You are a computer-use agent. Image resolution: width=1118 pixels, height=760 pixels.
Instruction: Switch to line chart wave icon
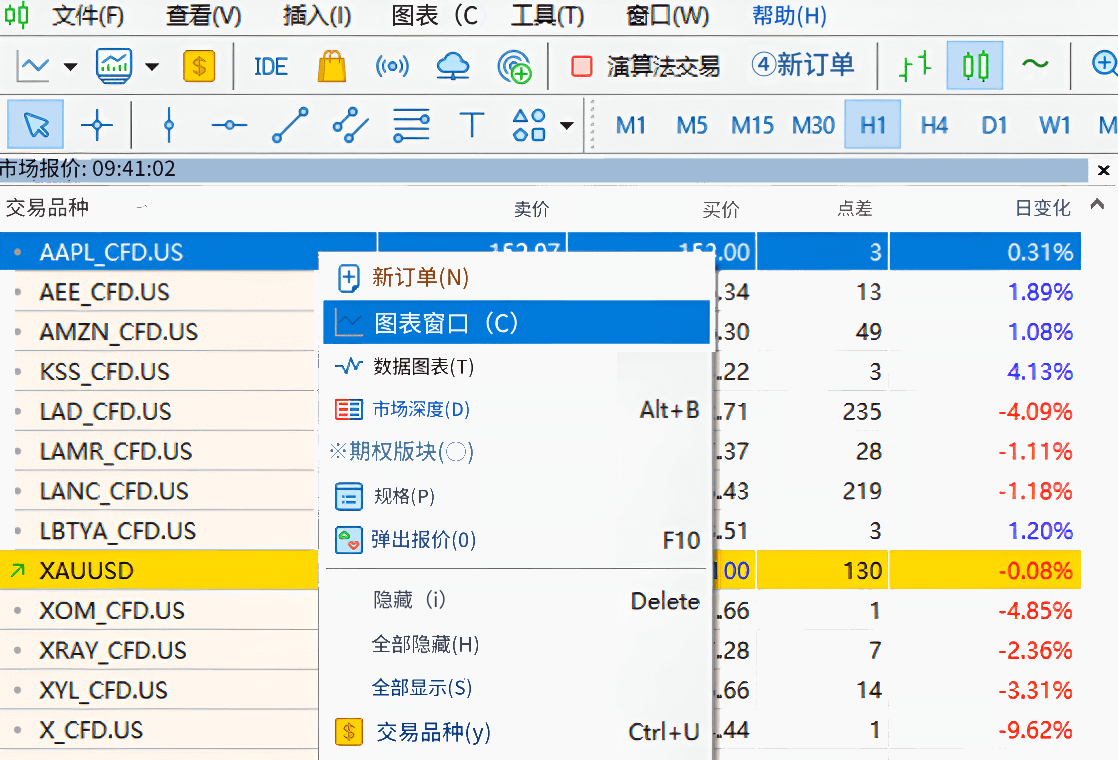coord(1035,64)
